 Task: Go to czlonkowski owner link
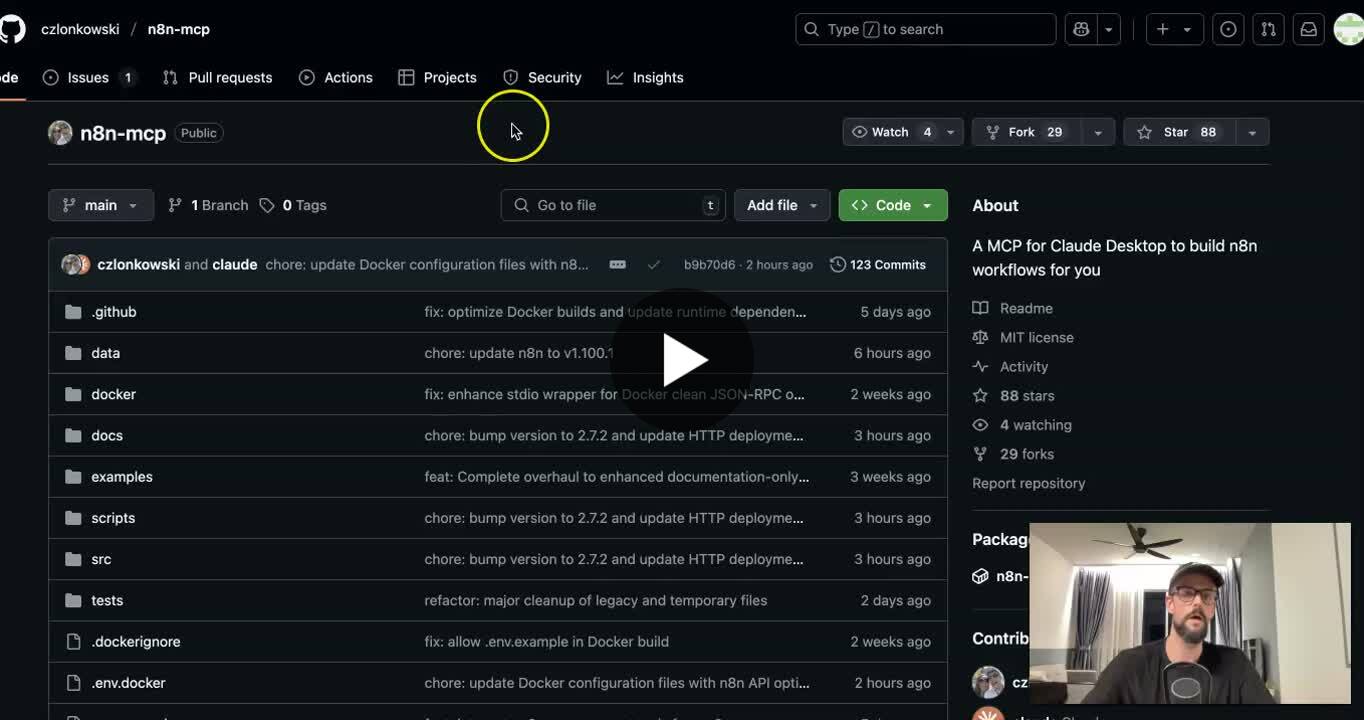80,29
